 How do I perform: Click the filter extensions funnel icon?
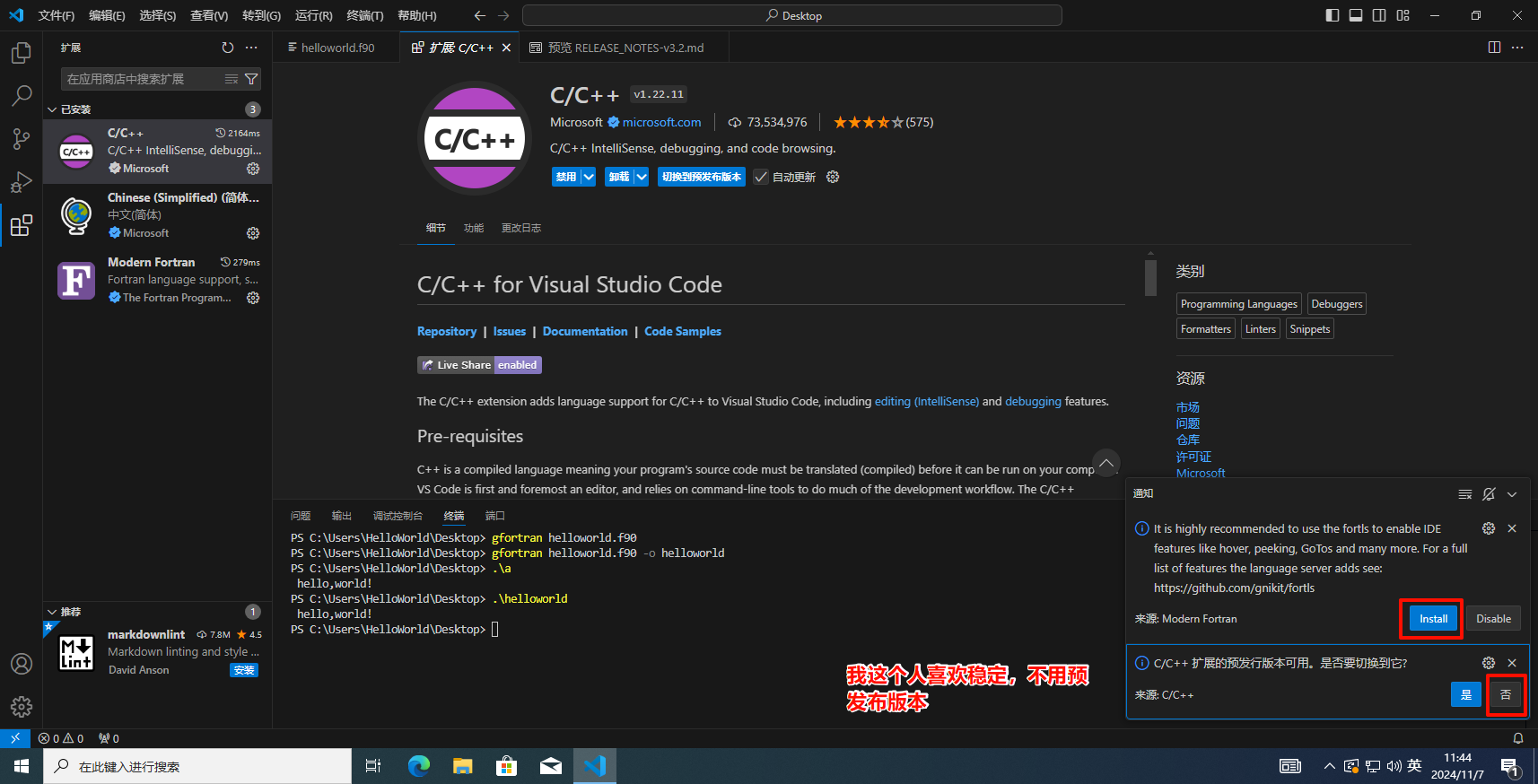coord(252,79)
